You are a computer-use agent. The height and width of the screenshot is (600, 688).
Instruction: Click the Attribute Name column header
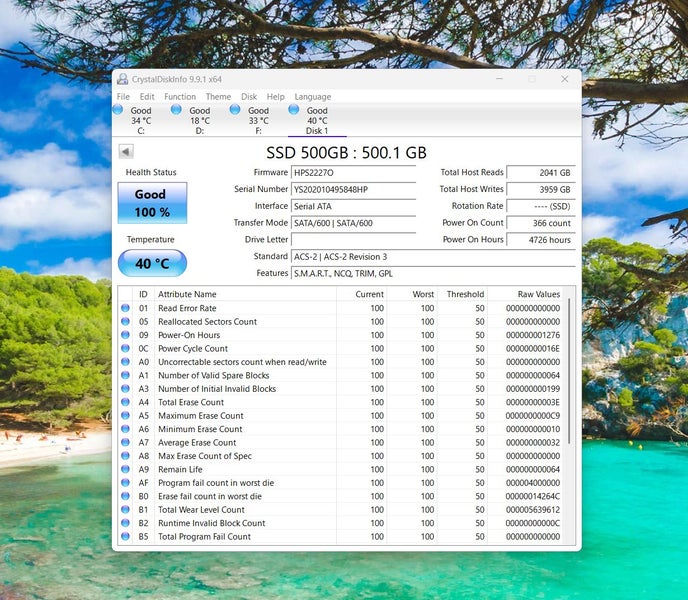[x=245, y=294]
